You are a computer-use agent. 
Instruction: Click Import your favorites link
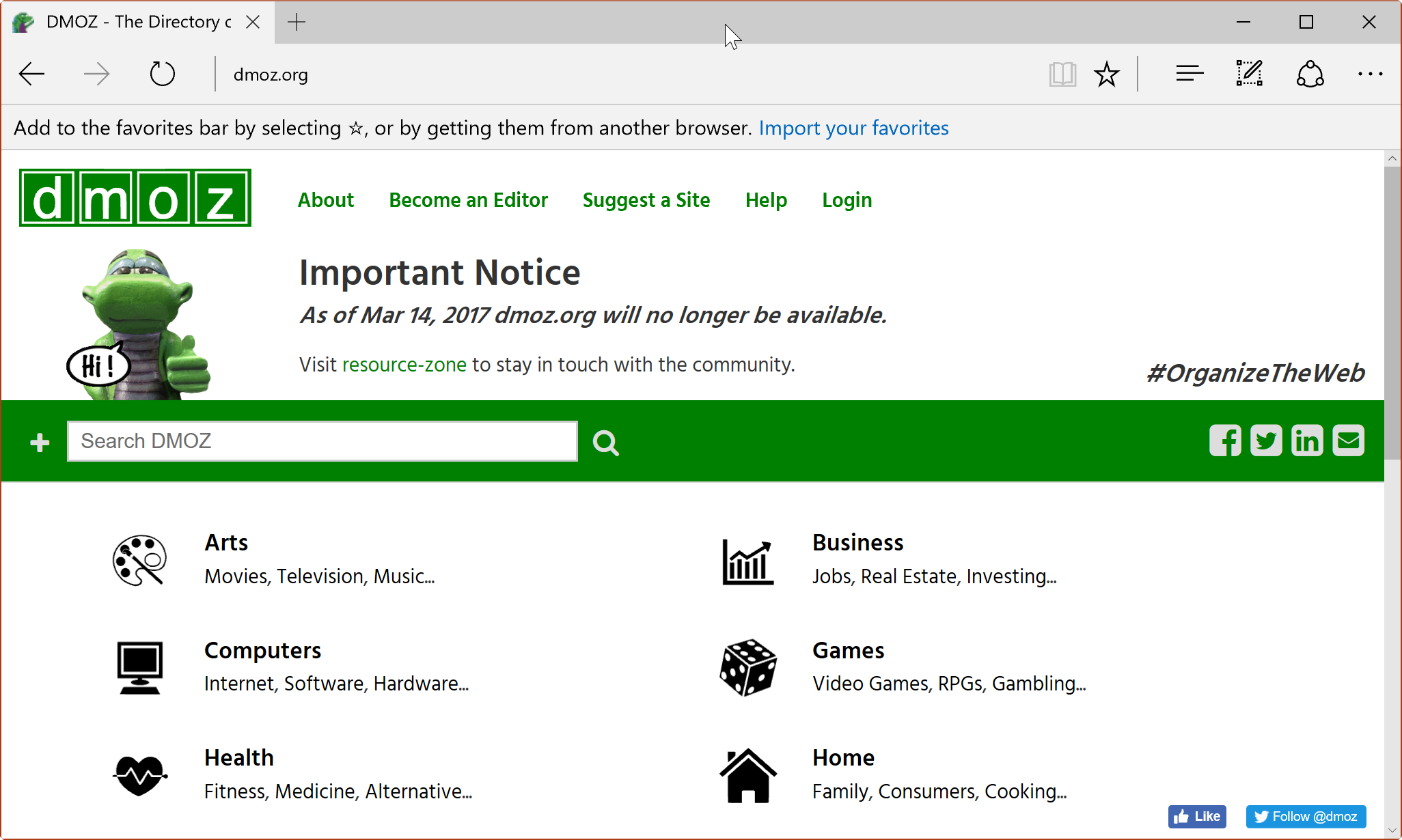tap(853, 128)
